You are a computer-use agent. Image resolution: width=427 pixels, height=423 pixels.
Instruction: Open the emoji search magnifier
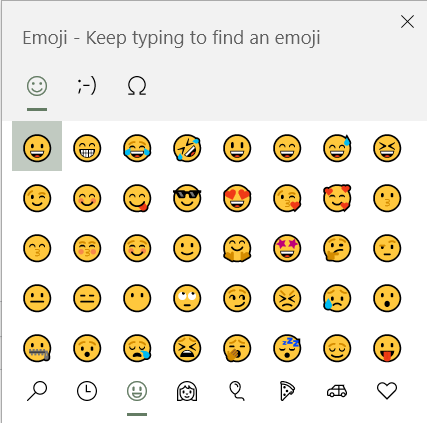(37, 391)
